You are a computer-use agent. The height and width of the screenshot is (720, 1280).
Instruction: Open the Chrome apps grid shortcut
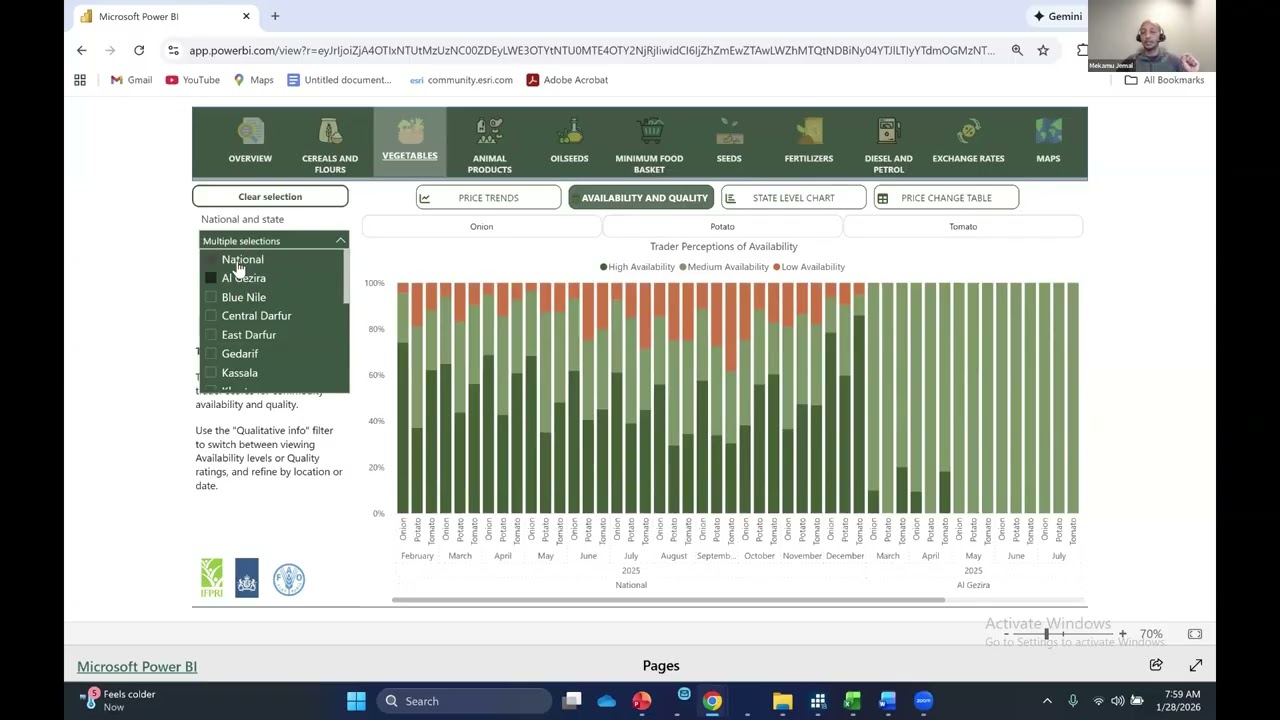[x=80, y=80]
